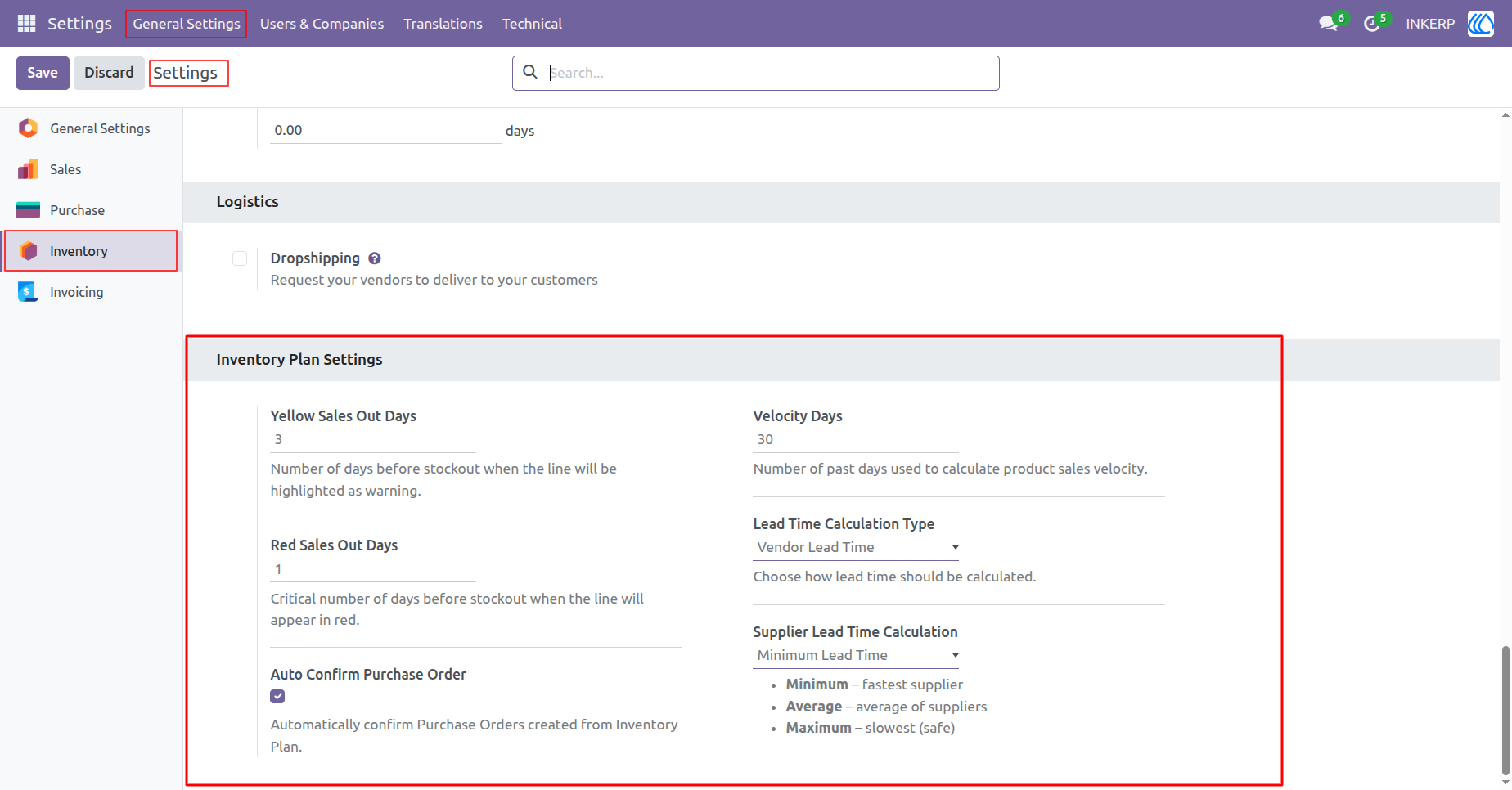Click the Velocity Days input field
This screenshot has width=1512, height=790.
pos(856,440)
